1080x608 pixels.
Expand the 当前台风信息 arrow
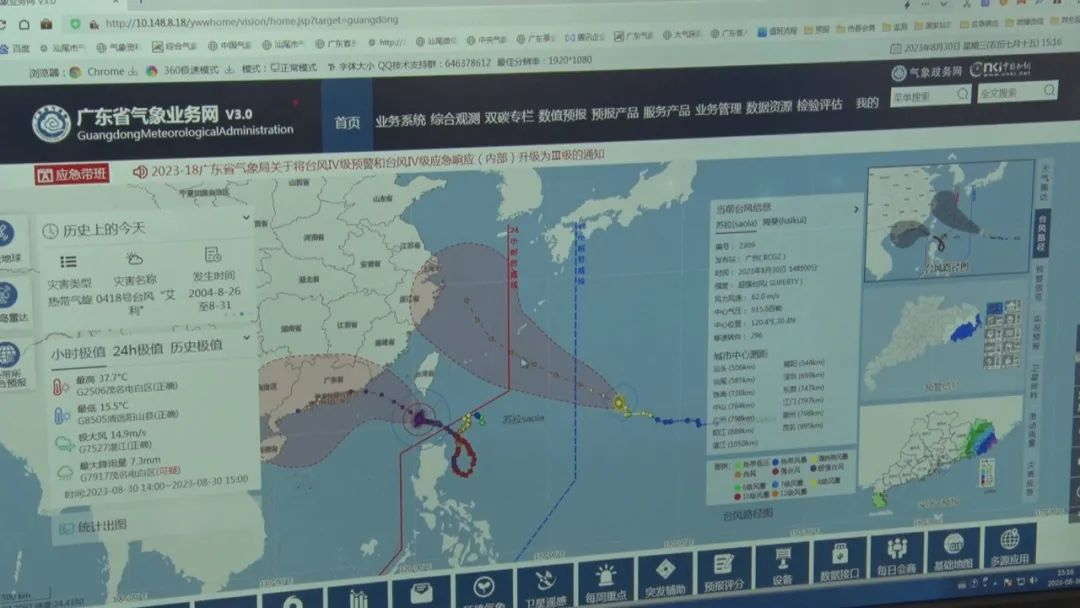click(855, 209)
